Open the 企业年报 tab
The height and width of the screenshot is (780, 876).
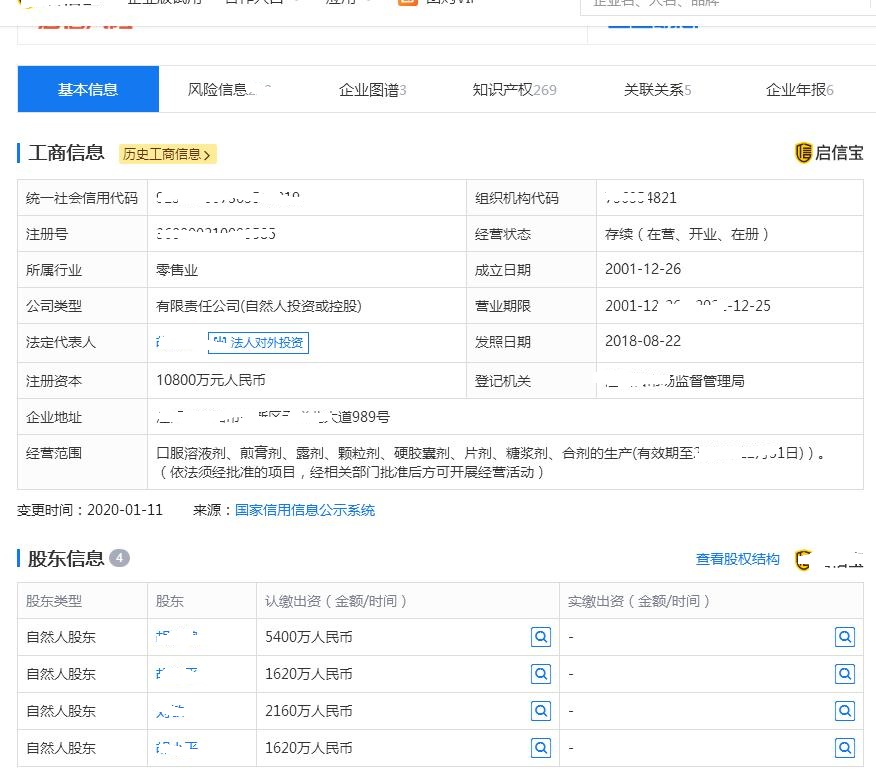pyautogui.click(x=799, y=89)
